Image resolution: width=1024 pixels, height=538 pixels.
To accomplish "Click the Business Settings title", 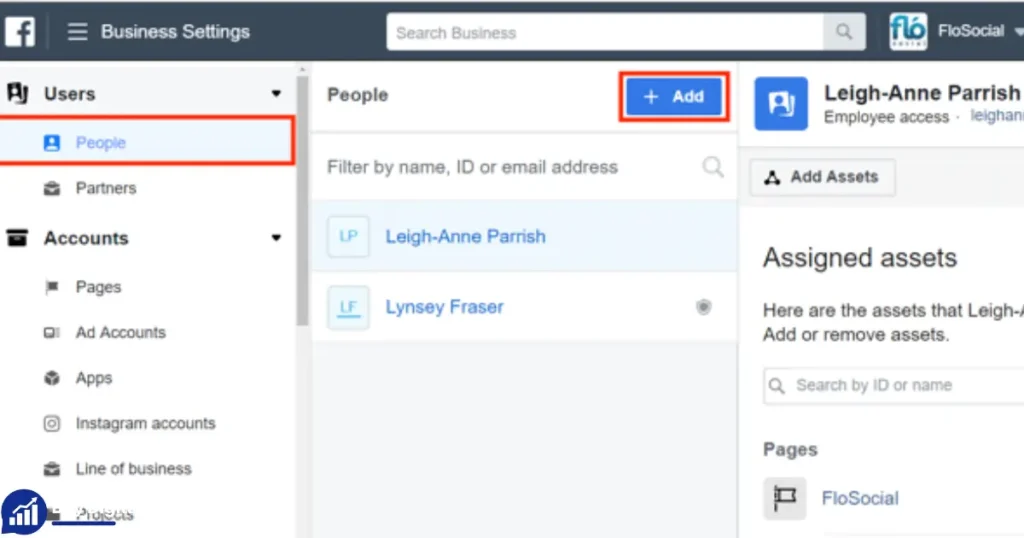I will tap(175, 31).
